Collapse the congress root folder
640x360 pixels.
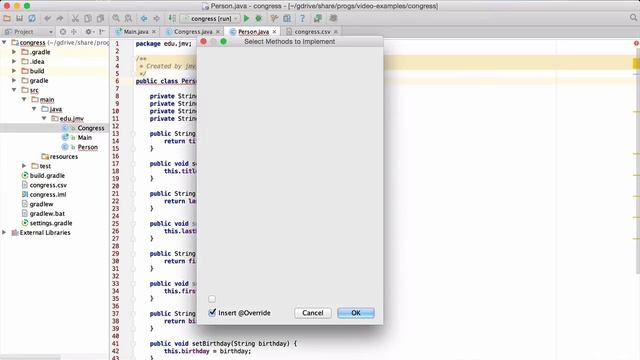click(4, 42)
